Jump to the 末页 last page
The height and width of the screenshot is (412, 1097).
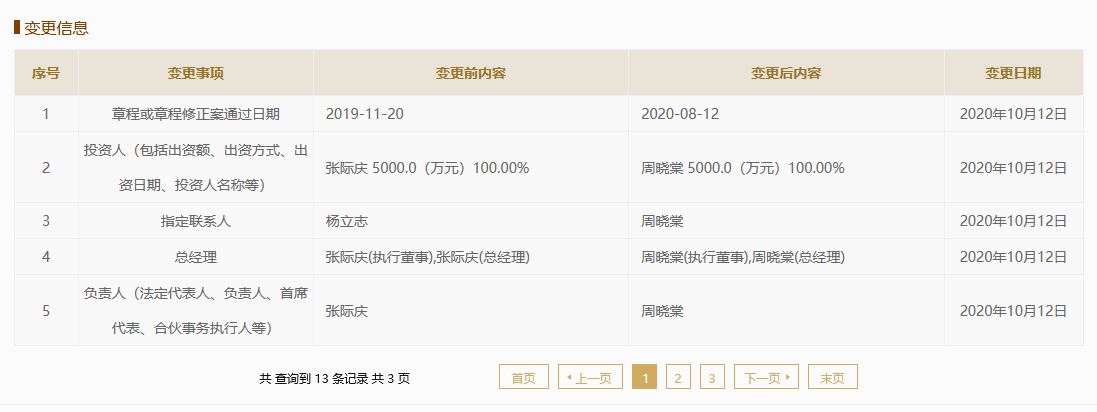click(x=833, y=377)
